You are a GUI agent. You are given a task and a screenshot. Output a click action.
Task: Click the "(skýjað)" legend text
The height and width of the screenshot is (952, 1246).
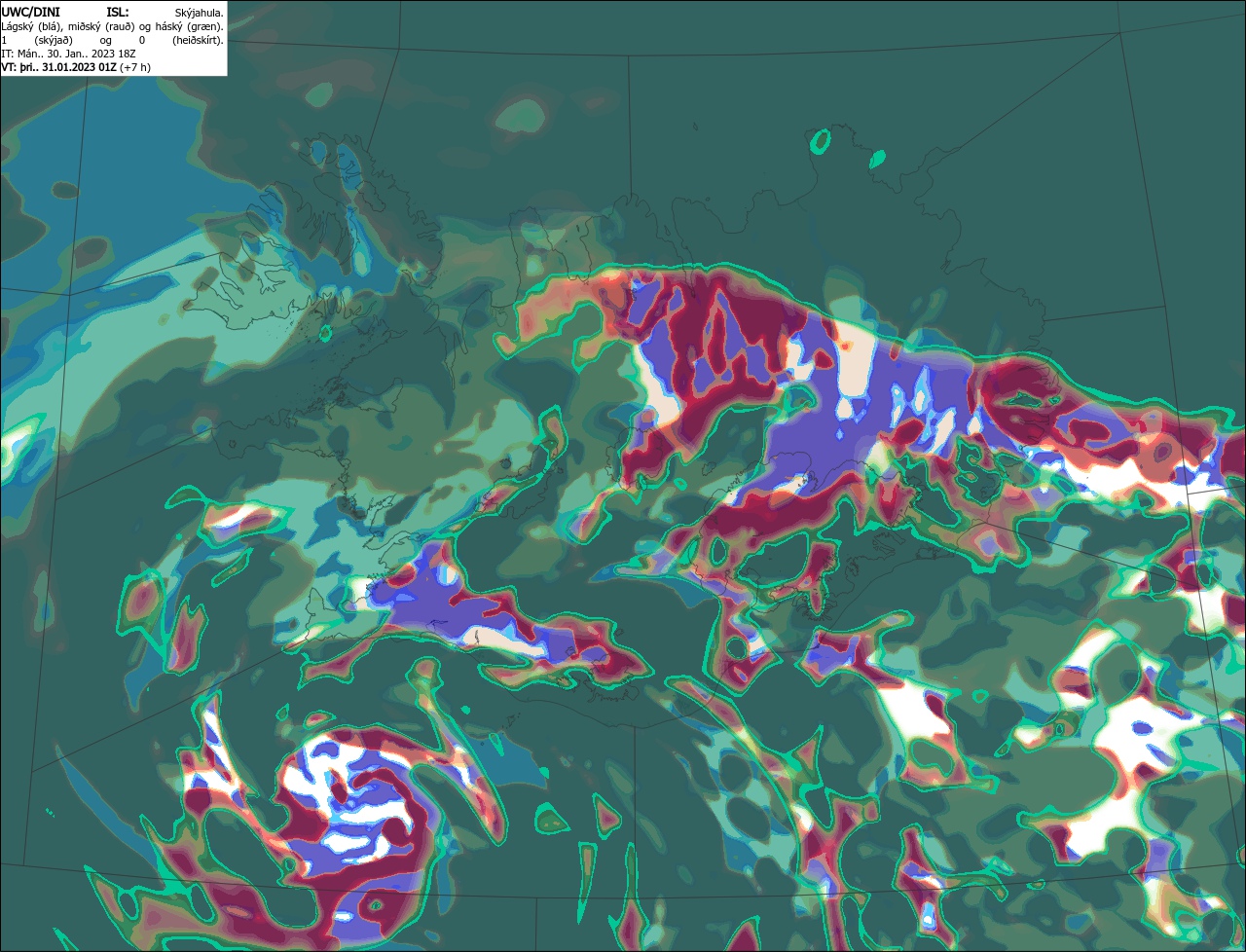tap(54, 41)
